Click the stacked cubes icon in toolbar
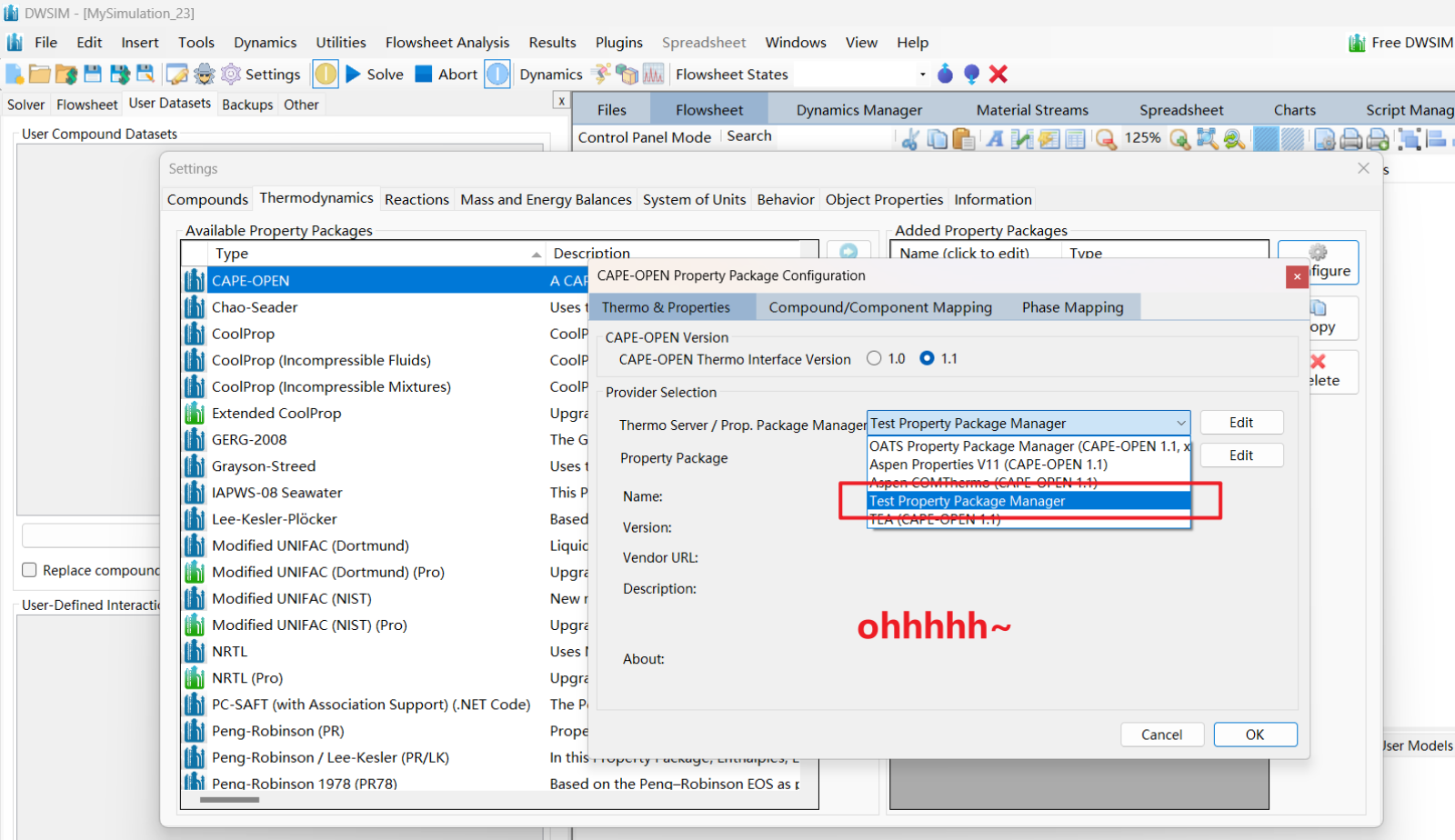 click(x=627, y=74)
